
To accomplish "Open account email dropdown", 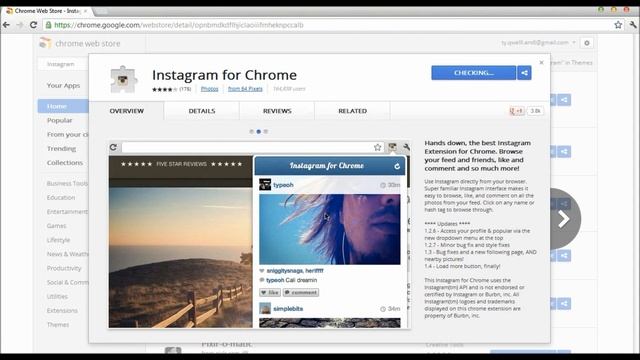I will pyautogui.click(x=538, y=42).
